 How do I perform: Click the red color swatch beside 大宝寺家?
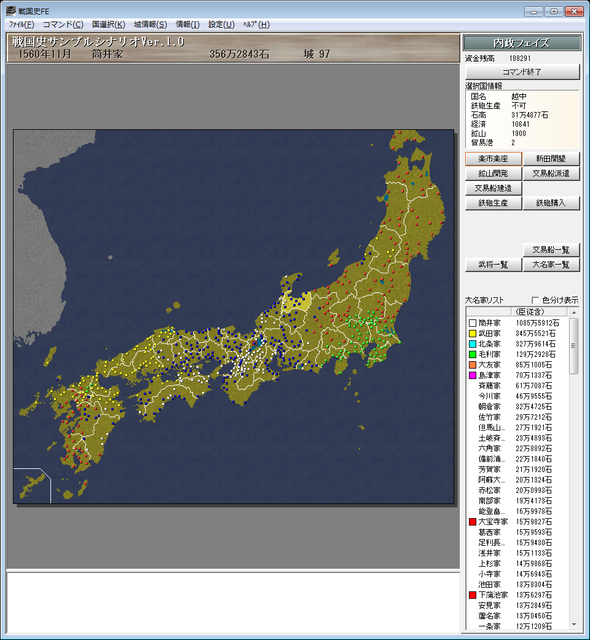point(472,522)
